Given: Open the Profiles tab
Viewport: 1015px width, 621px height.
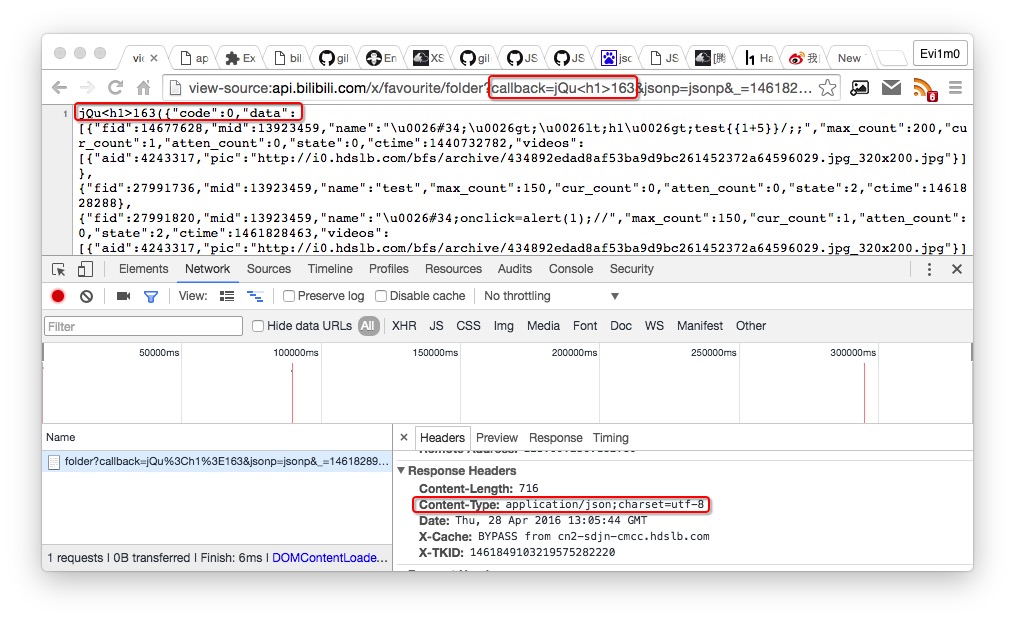Looking at the screenshot, I should 388,269.
